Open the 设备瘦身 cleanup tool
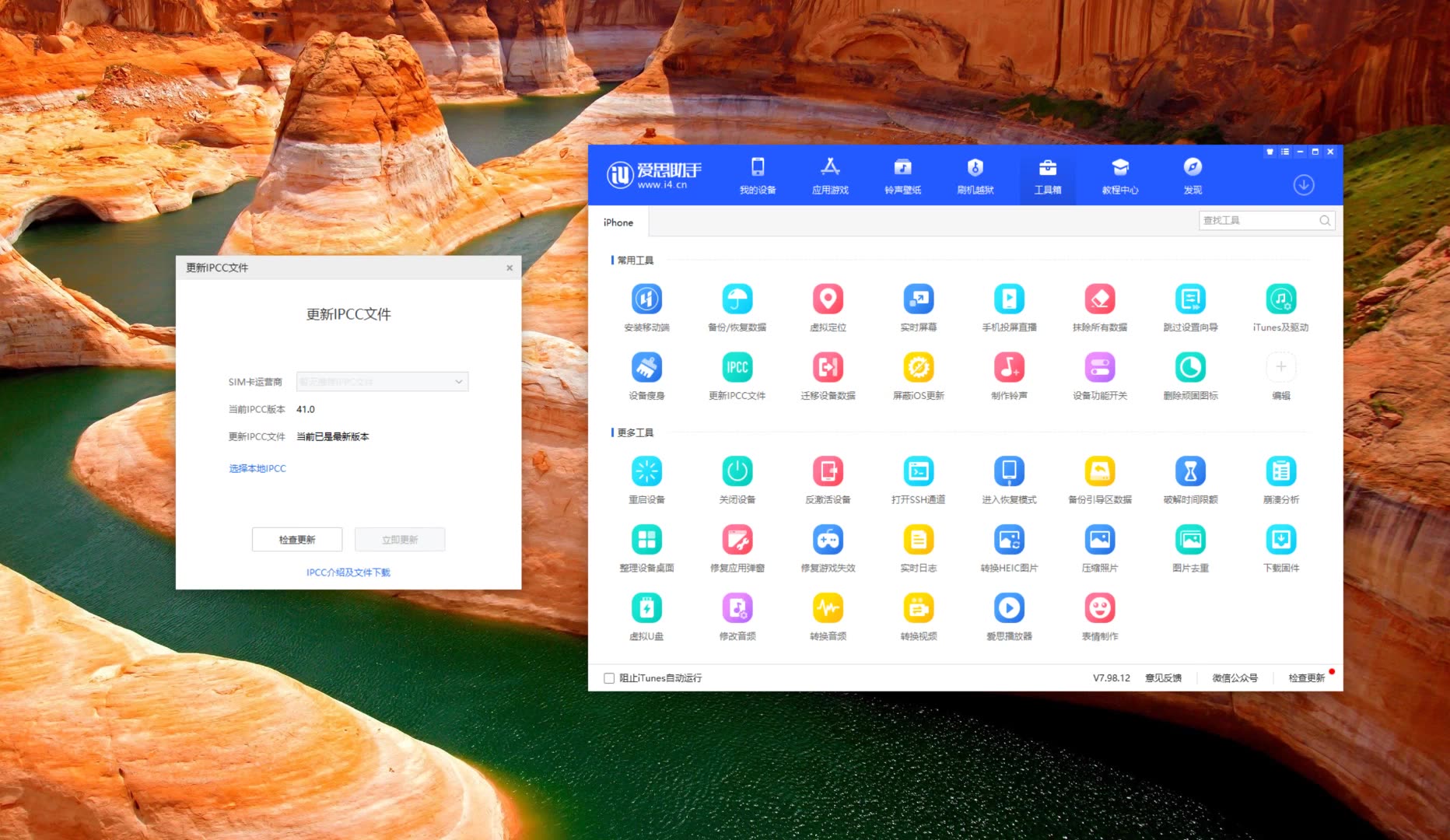The height and width of the screenshot is (840, 1450). (x=646, y=367)
